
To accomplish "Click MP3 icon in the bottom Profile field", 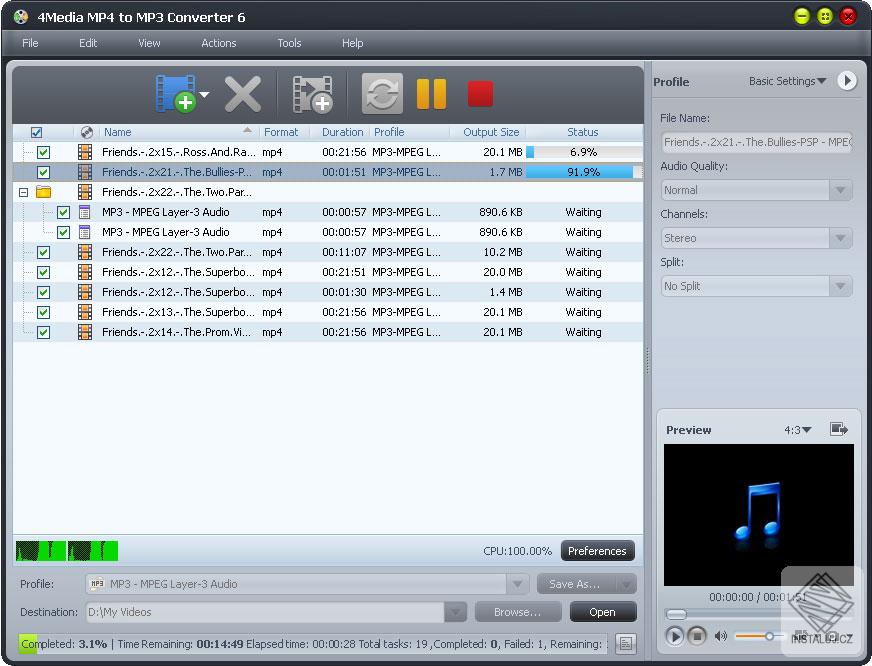I will point(97,584).
